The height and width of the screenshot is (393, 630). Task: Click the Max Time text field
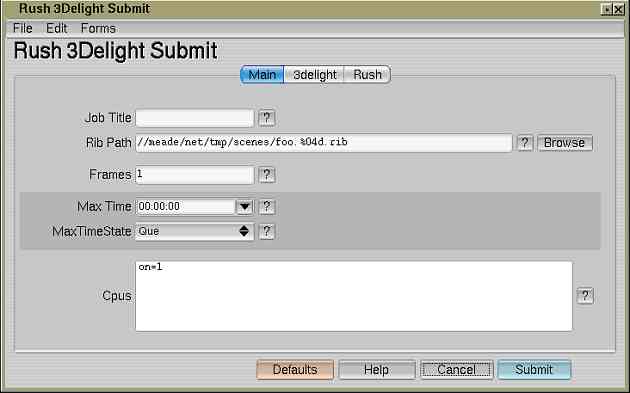coord(186,207)
